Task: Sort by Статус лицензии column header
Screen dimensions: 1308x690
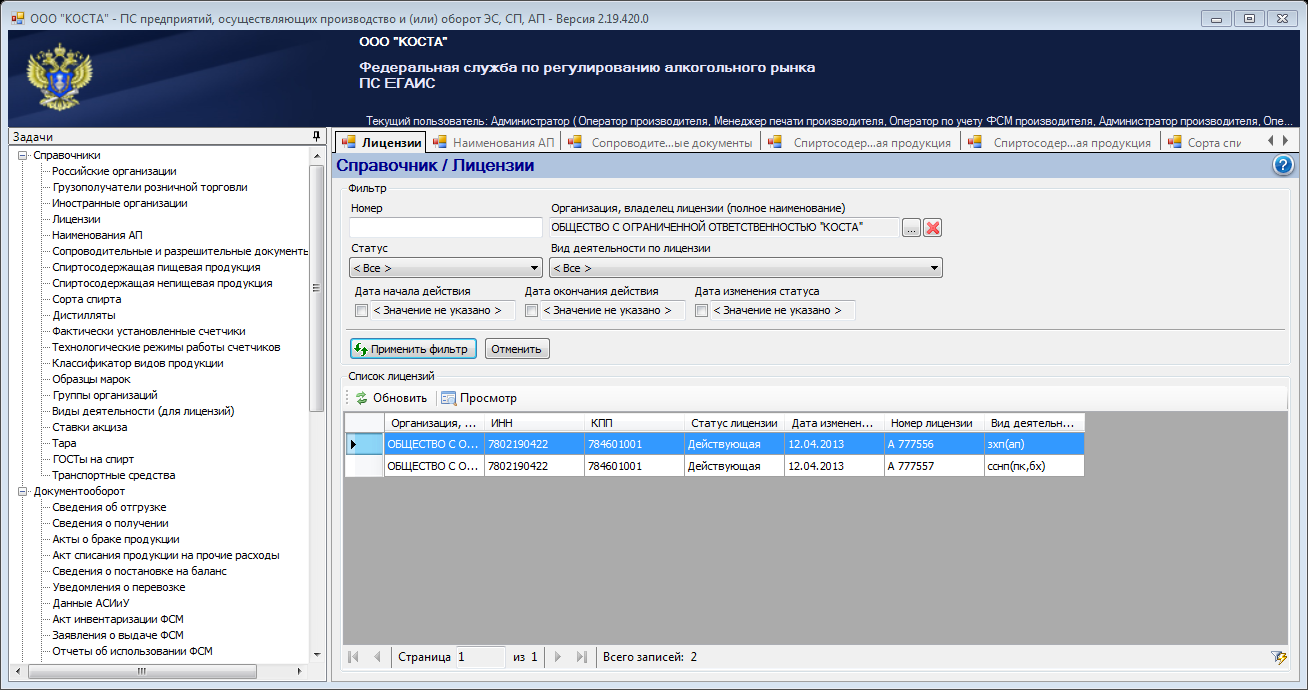Action: (x=734, y=423)
